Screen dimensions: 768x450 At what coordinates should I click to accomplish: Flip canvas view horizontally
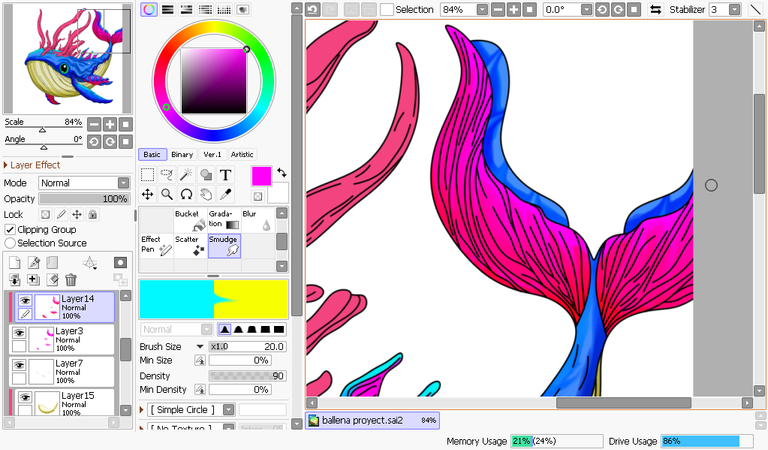click(655, 9)
